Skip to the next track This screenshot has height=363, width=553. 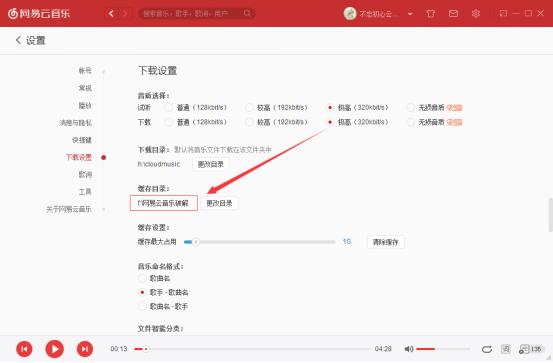85,349
